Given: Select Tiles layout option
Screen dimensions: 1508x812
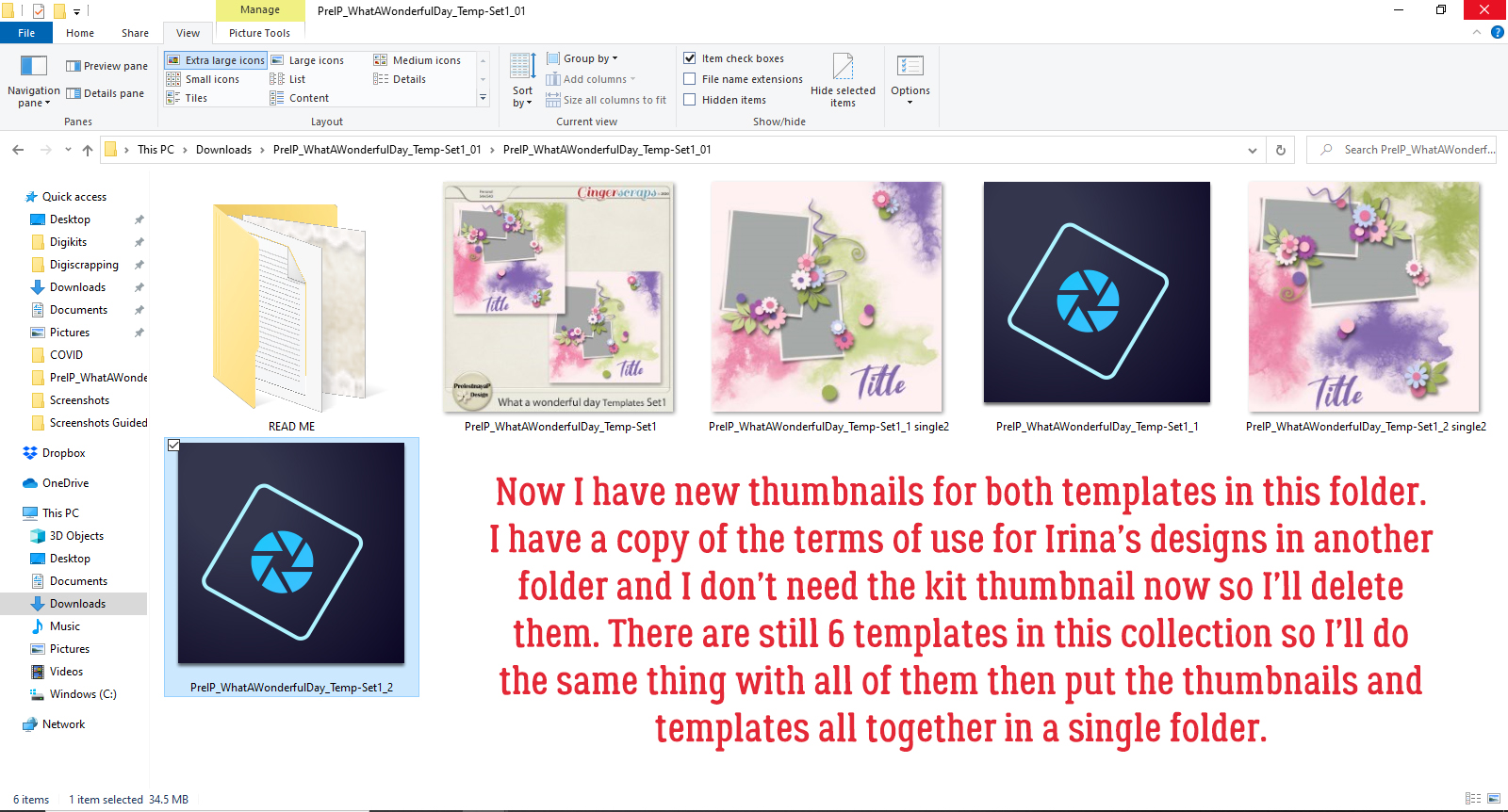Looking at the screenshot, I should (x=188, y=98).
